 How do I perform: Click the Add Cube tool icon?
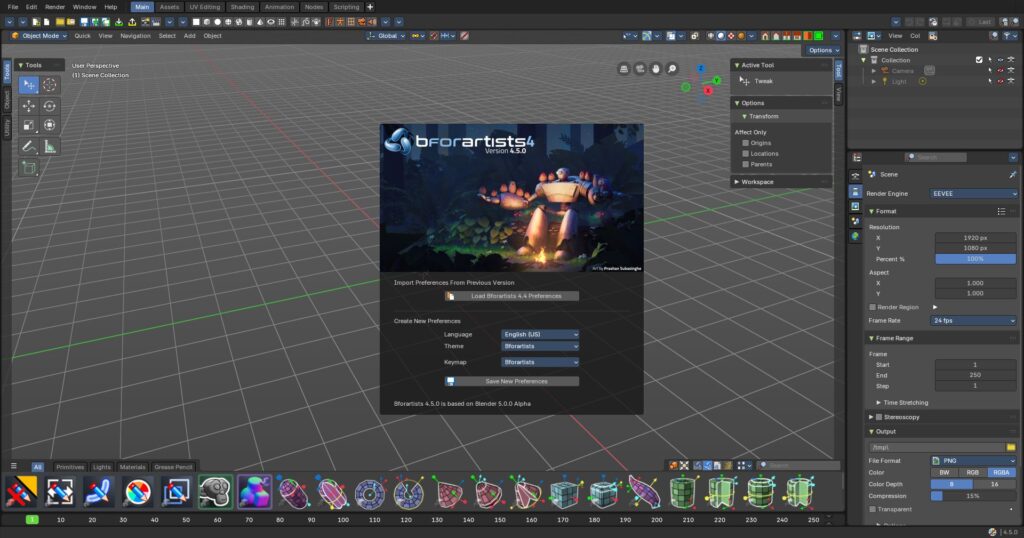coord(29,168)
